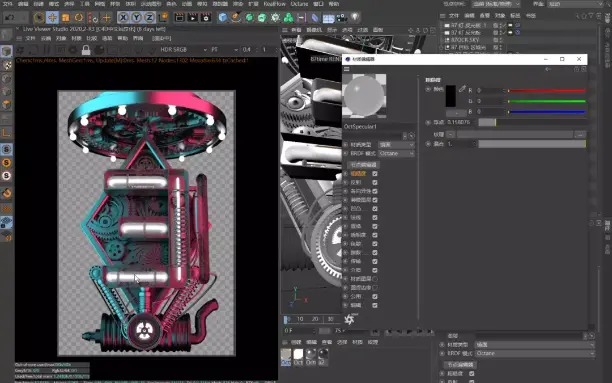The image size is (612, 383).
Task: Pick color with the eyedropper icon
Action: pos(462,89)
